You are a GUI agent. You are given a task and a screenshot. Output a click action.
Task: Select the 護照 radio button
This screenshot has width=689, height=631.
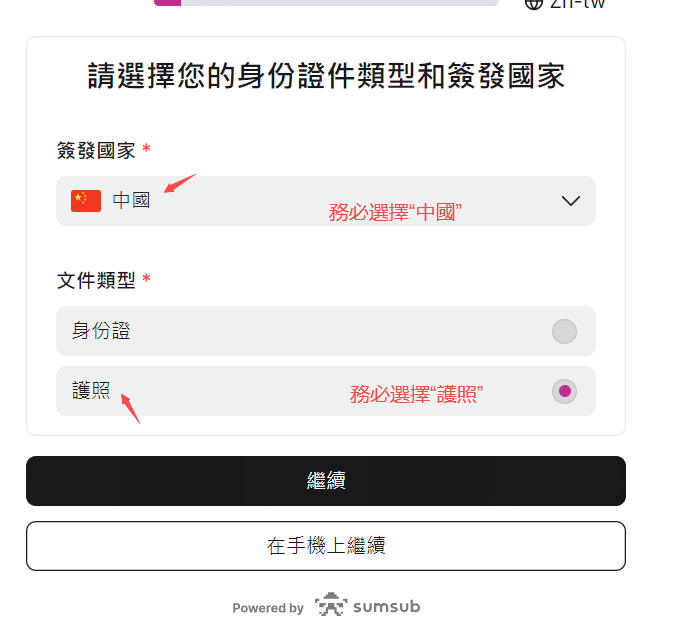[x=564, y=391]
